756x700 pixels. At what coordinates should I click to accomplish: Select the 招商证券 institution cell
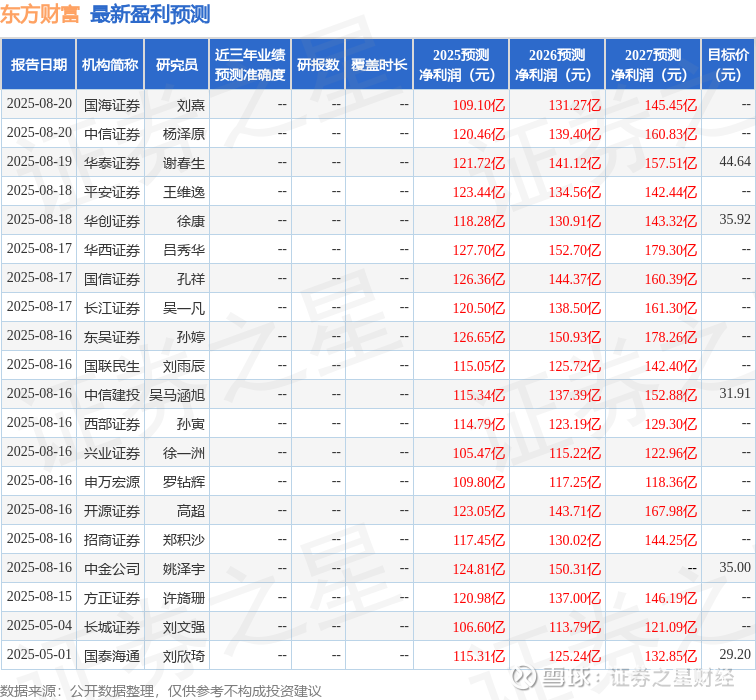point(112,540)
